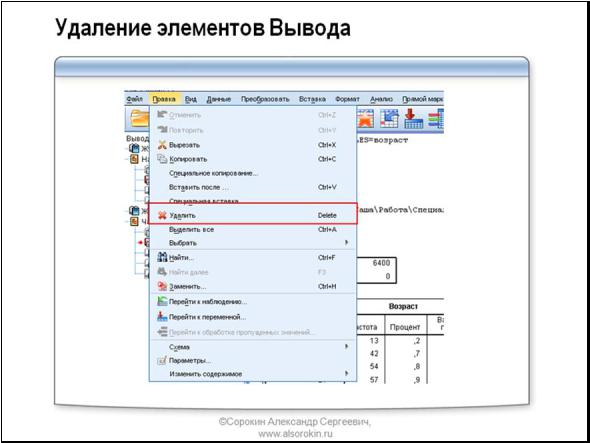The width and height of the screenshot is (590, 443).
Task: Expand the Схема submenu
Action: click(x=252, y=347)
